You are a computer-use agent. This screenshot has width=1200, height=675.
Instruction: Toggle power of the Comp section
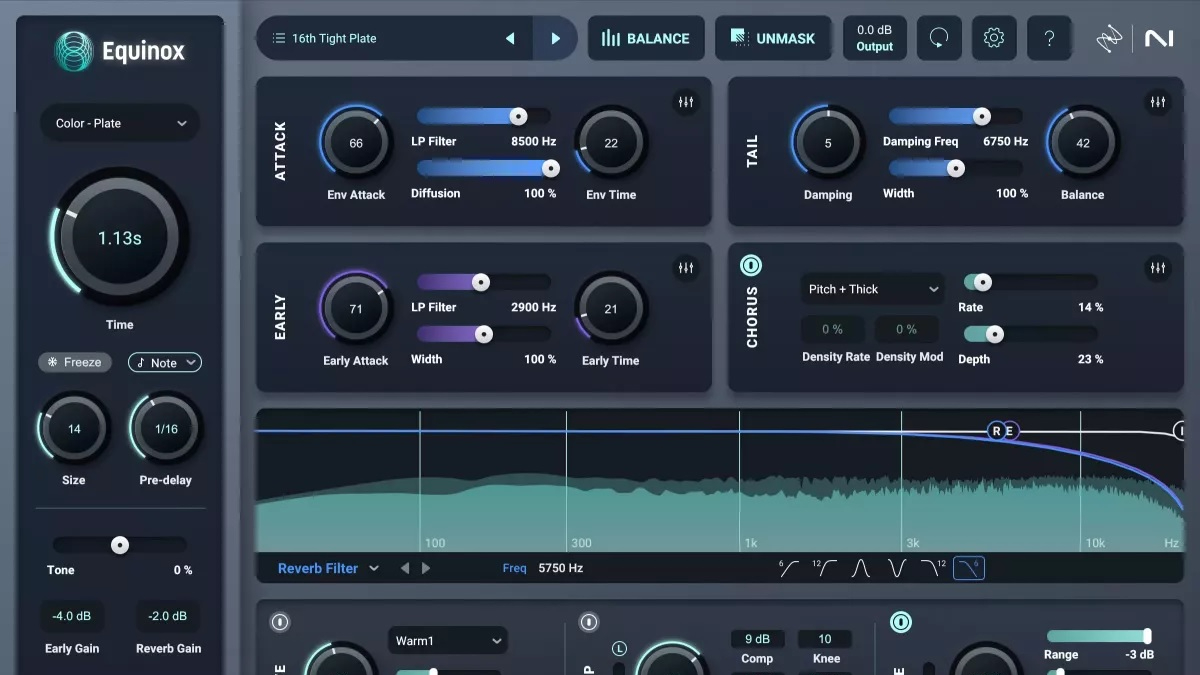pyautogui.click(x=588, y=622)
